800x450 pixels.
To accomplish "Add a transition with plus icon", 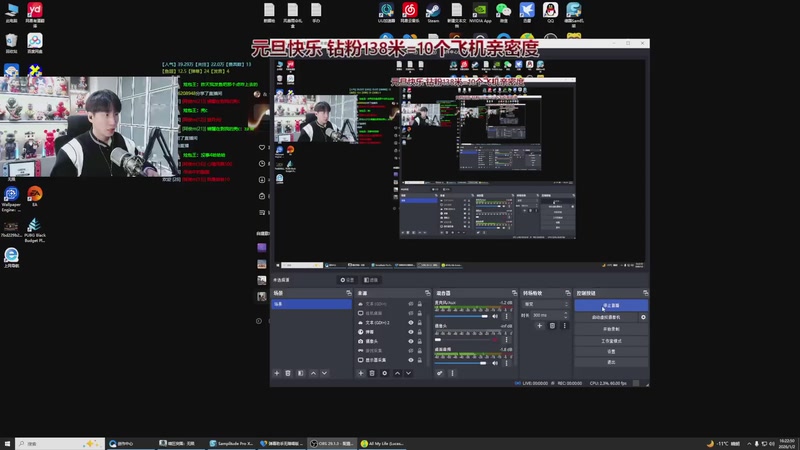I will (x=539, y=326).
